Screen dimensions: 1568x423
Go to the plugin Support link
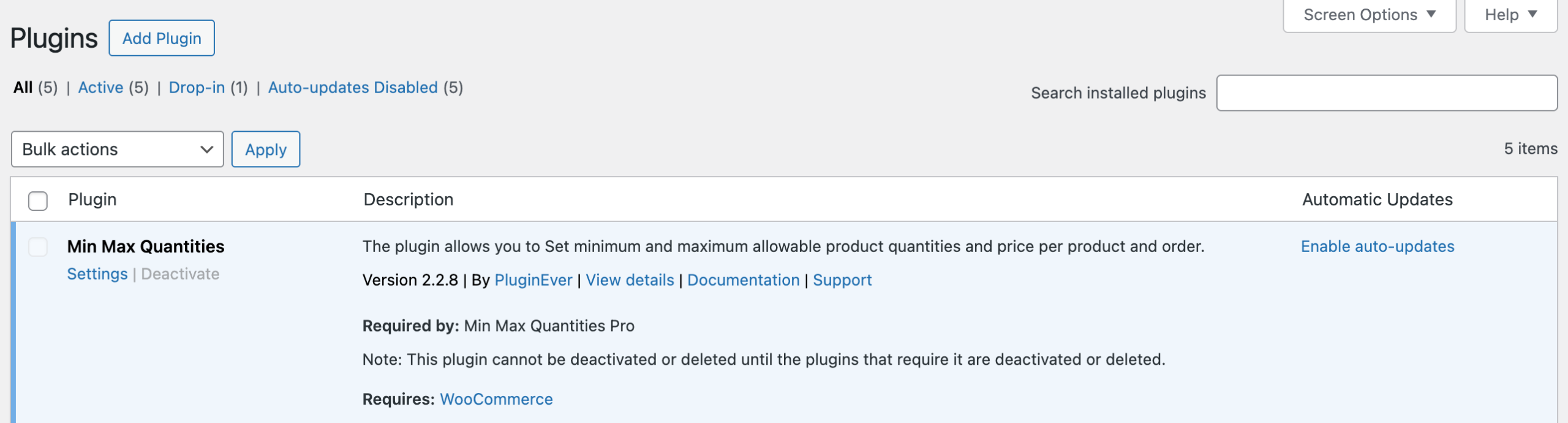[x=842, y=280]
